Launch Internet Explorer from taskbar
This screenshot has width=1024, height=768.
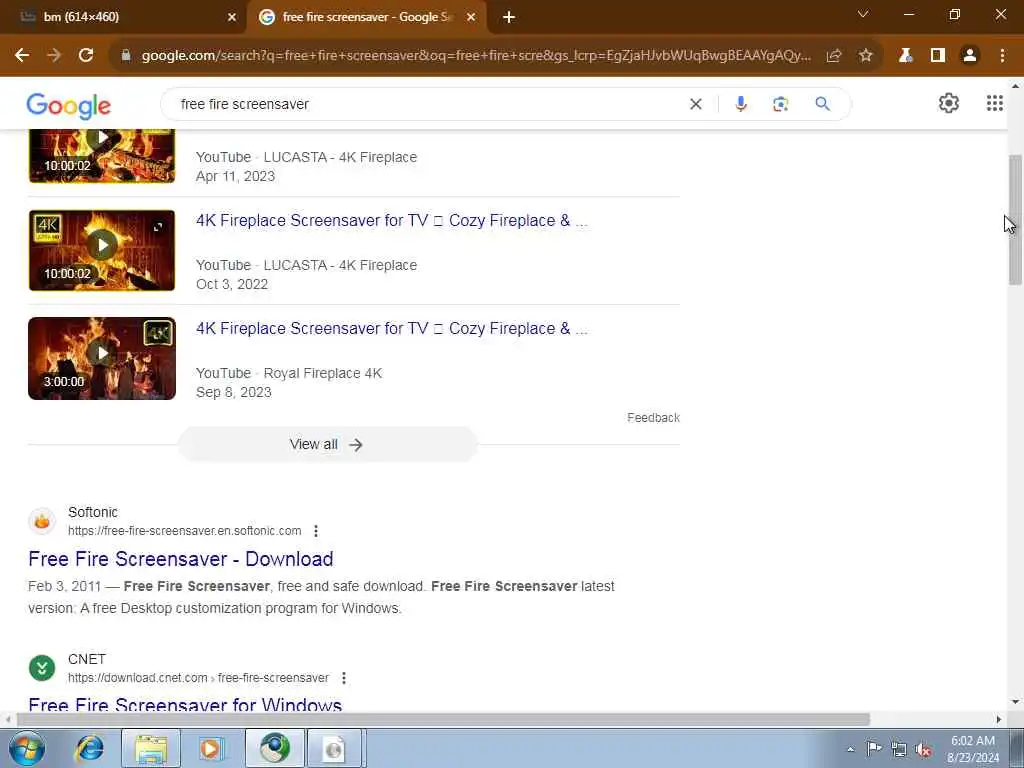pos(89,748)
